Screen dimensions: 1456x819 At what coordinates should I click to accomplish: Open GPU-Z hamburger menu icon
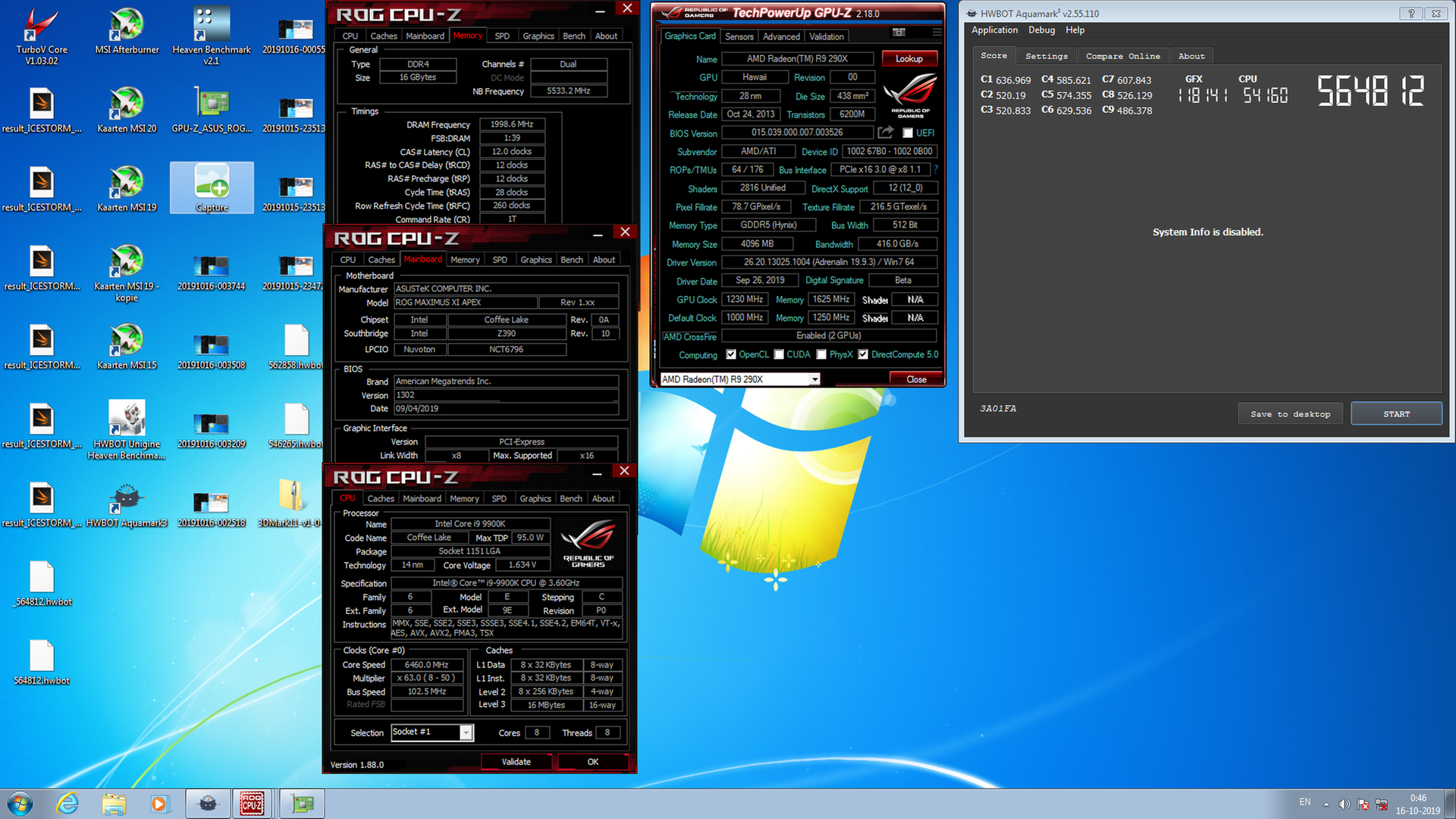click(x=937, y=33)
